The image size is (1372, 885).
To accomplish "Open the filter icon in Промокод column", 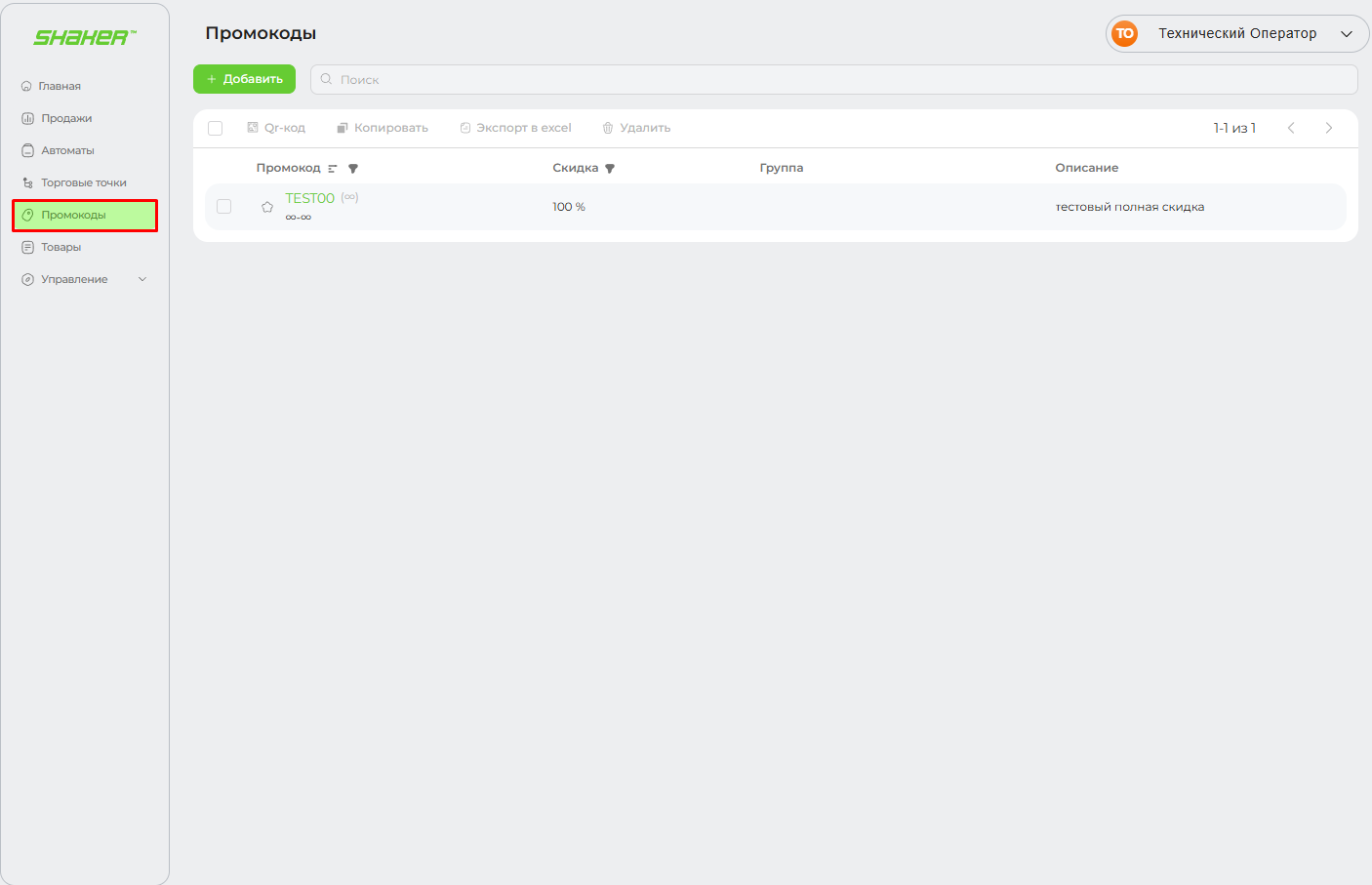I will (353, 169).
